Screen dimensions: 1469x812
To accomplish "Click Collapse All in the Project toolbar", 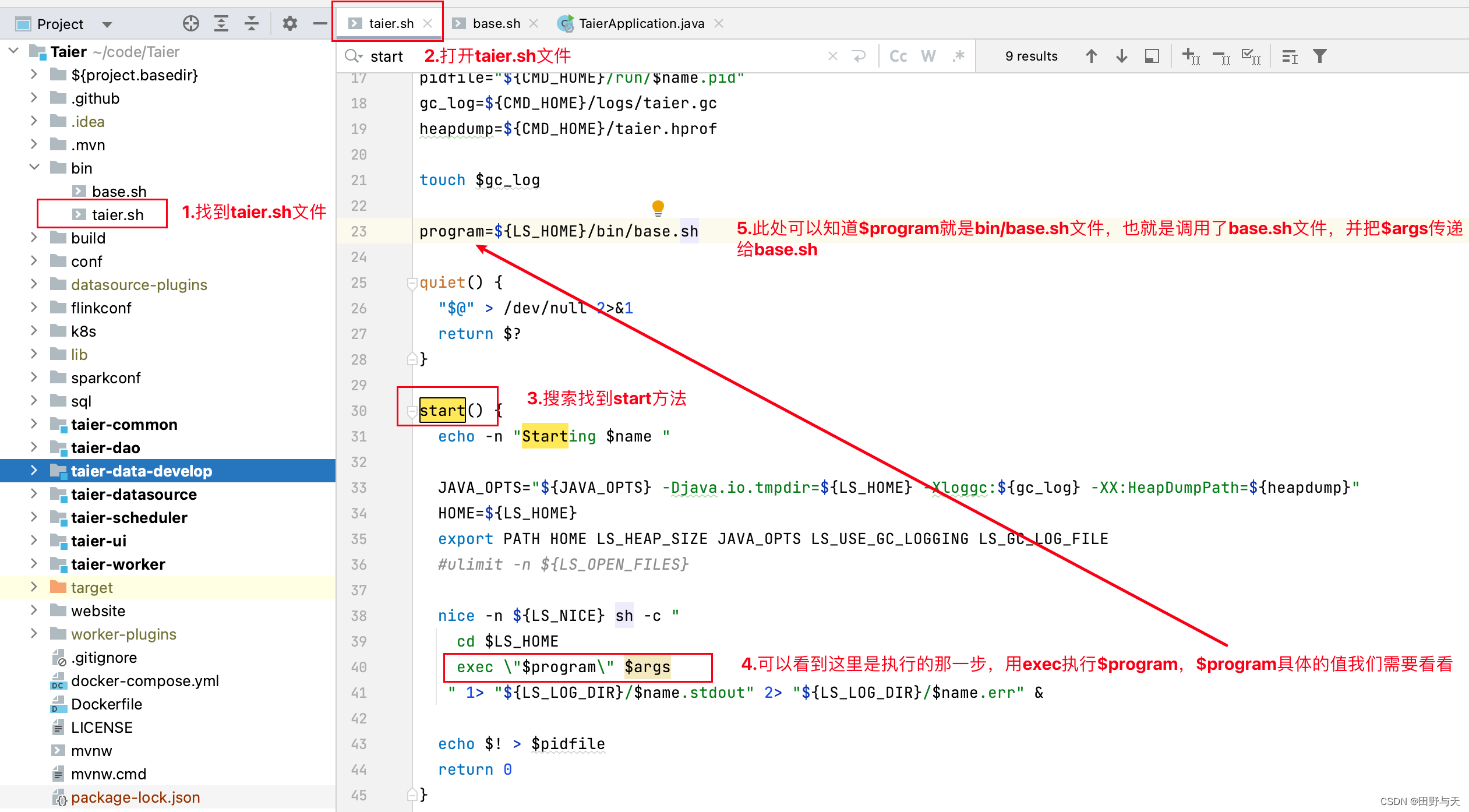I will [x=251, y=23].
